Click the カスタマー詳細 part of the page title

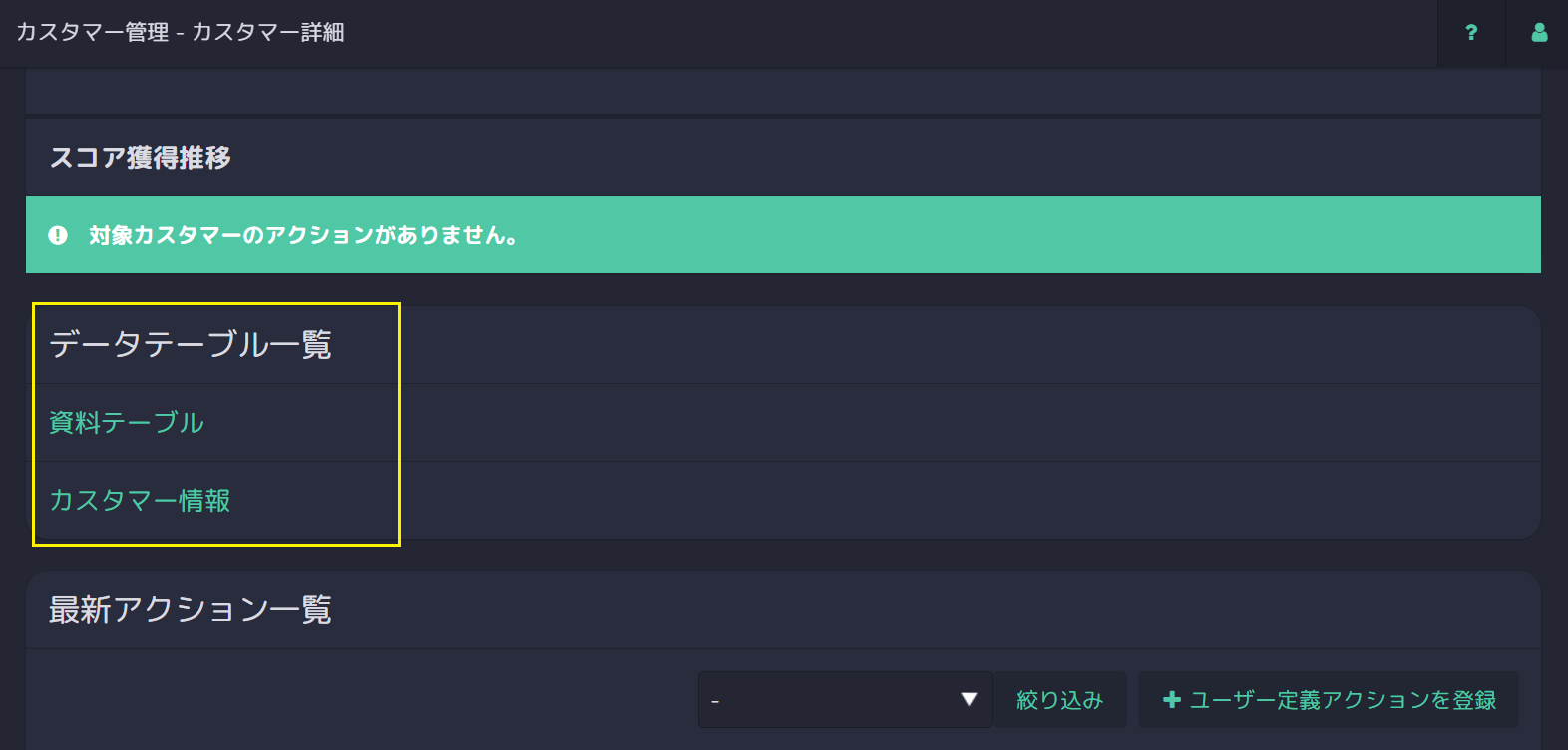[x=268, y=33]
